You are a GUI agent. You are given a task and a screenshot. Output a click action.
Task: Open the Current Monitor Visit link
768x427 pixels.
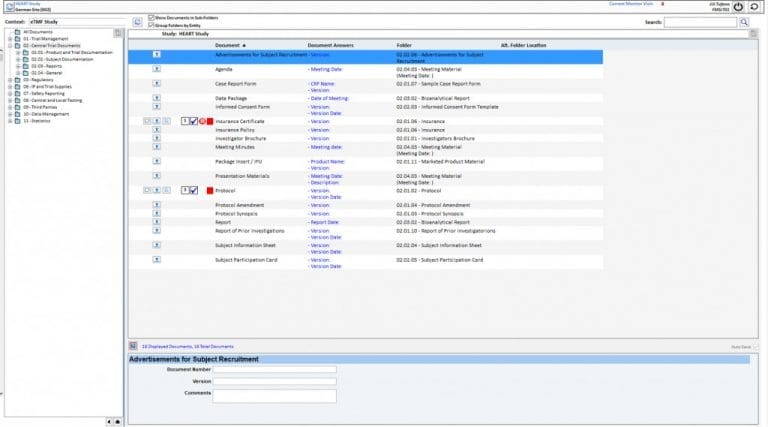[633, 4]
